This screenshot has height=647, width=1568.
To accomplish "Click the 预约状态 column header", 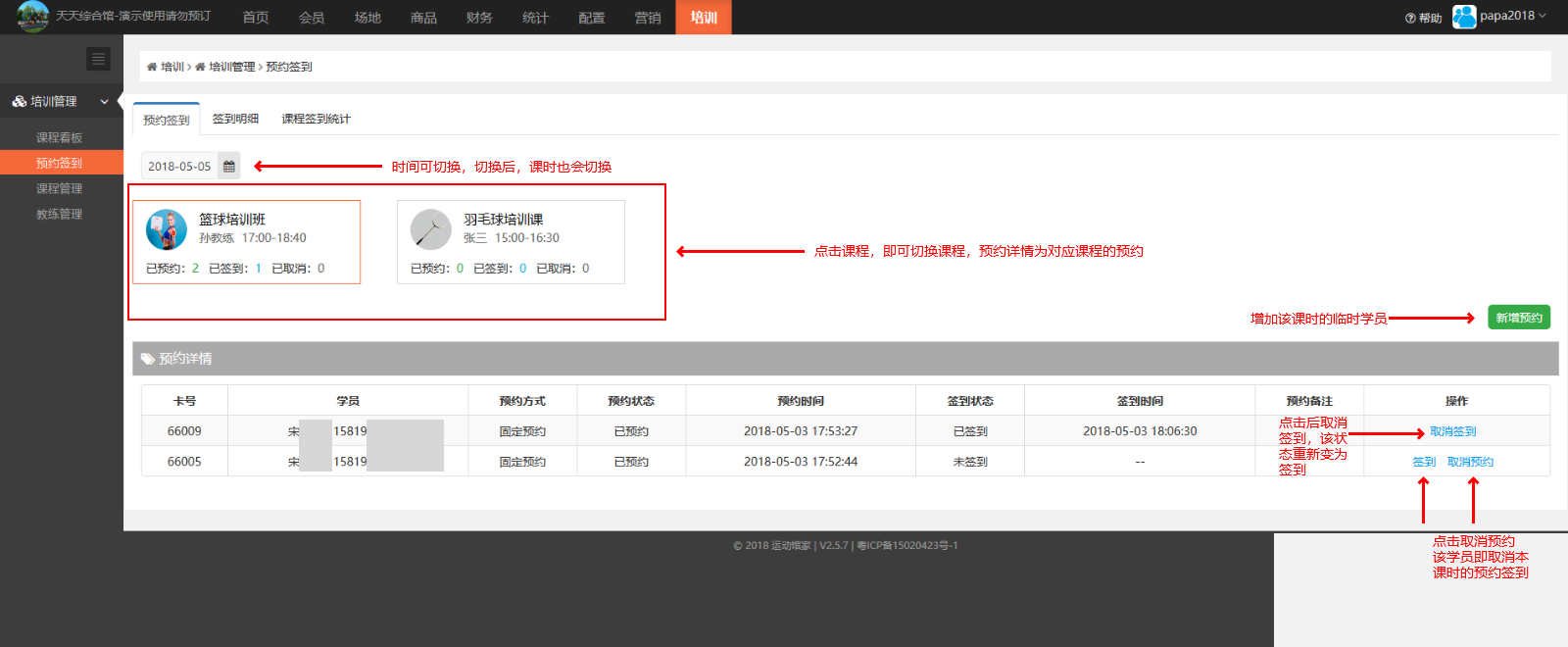I will tap(631, 401).
